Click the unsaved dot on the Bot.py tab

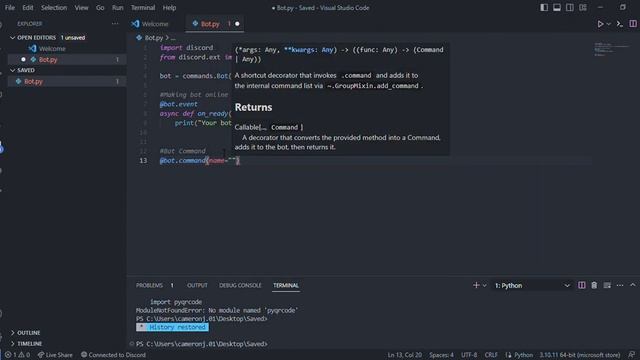[x=237, y=24]
